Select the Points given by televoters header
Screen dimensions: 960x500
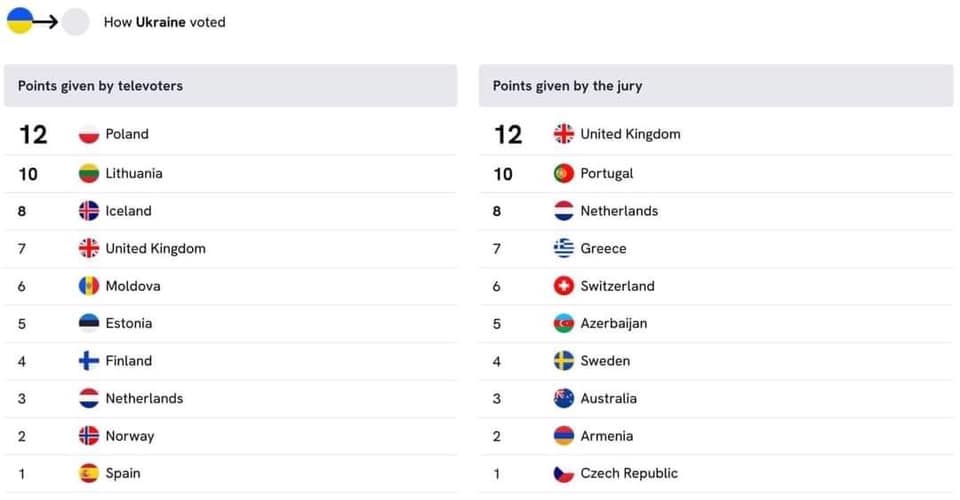point(100,86)
